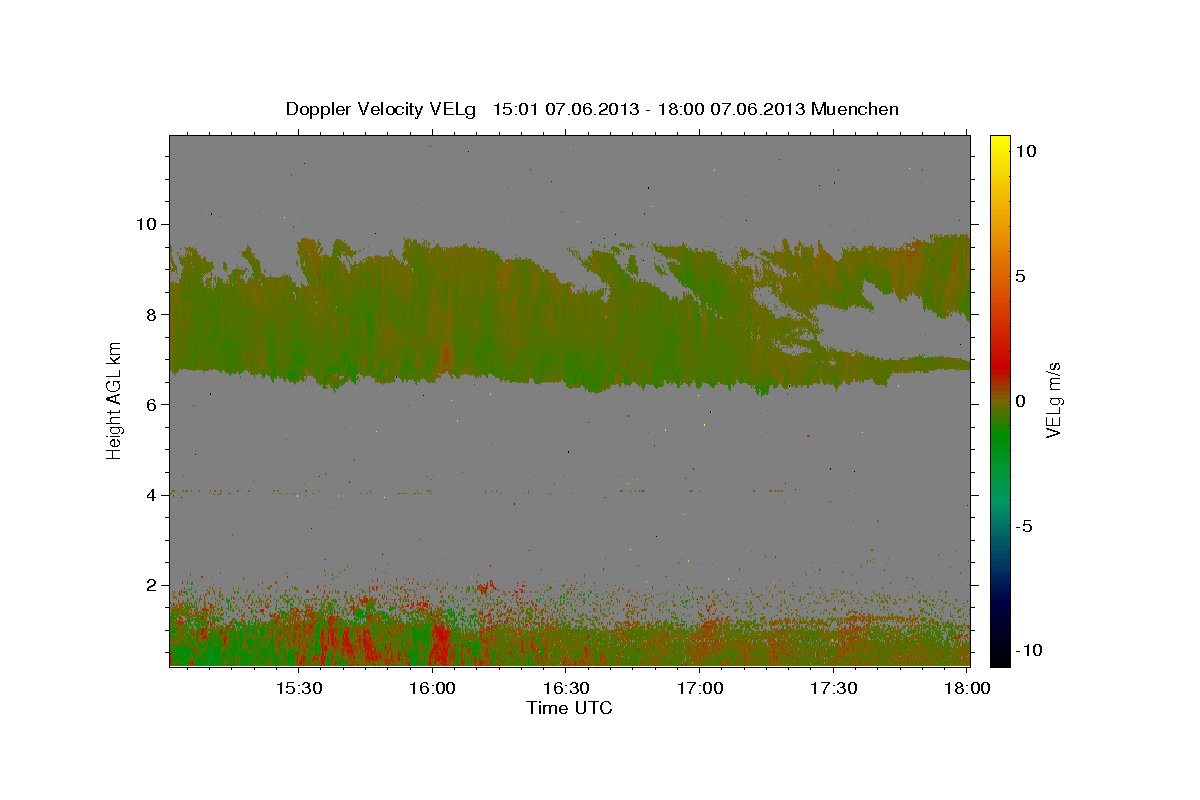
Task: Click the 'Time UTC' axis label
Action: tap(569, 708)
